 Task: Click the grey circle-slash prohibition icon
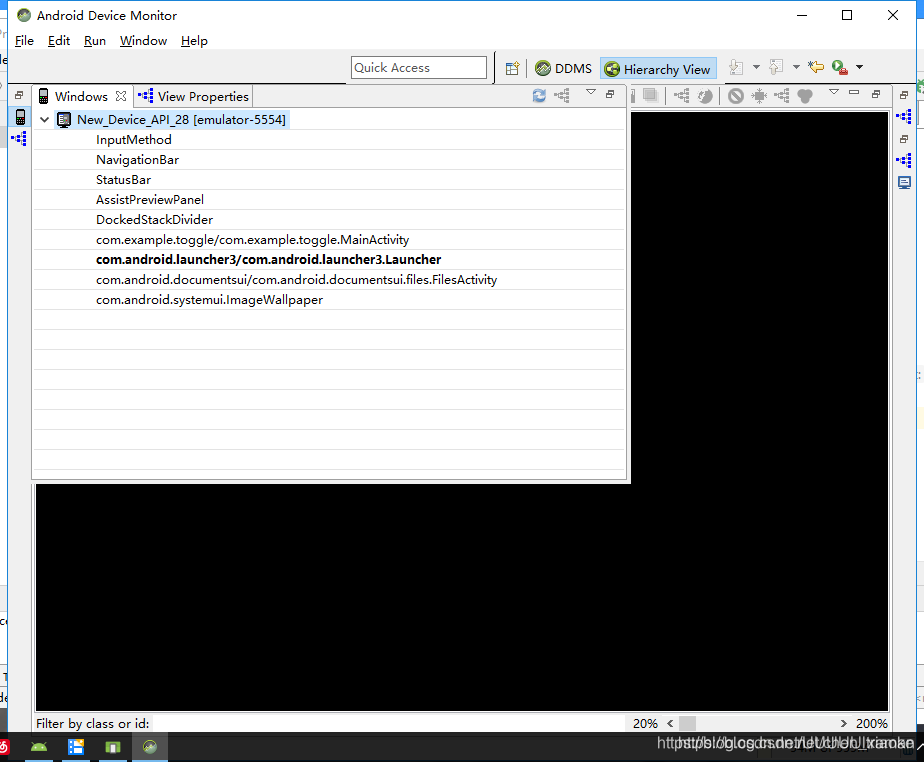[735, 95]
